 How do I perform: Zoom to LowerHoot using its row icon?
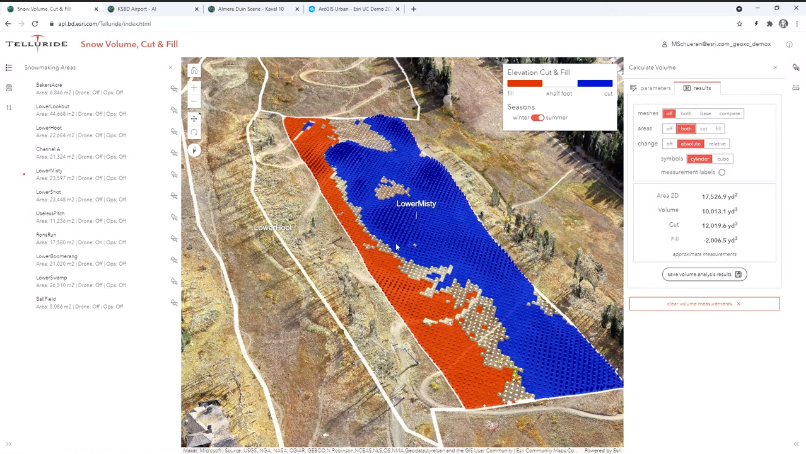coord(174,132)
